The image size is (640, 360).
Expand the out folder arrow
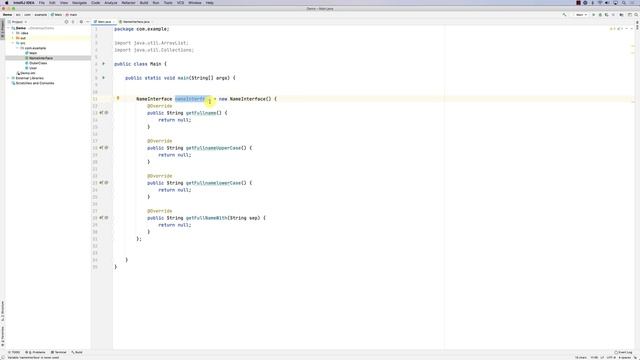[13, 38]
